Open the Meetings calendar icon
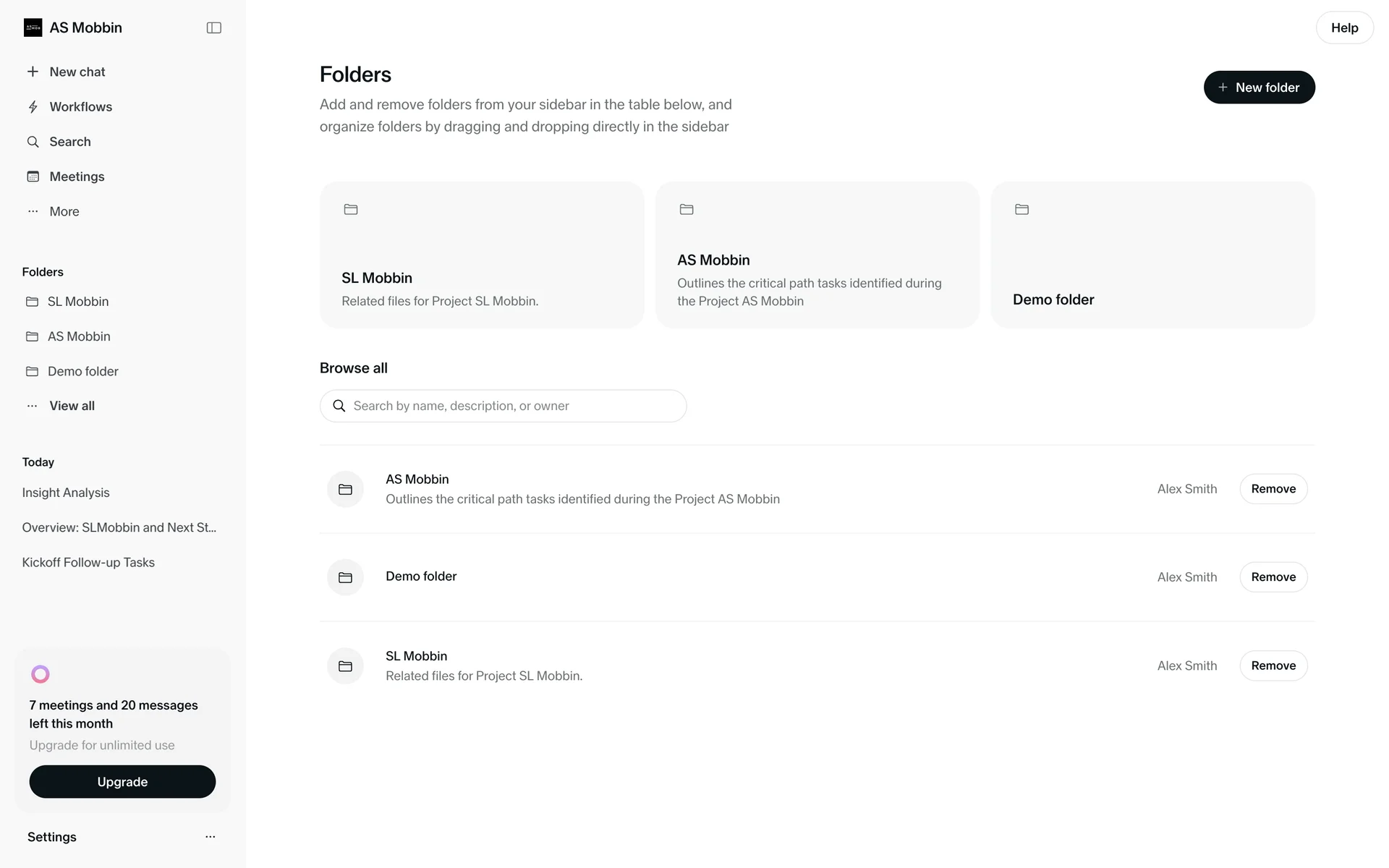This screenshot has height=868, width=1389. (33, 176)
